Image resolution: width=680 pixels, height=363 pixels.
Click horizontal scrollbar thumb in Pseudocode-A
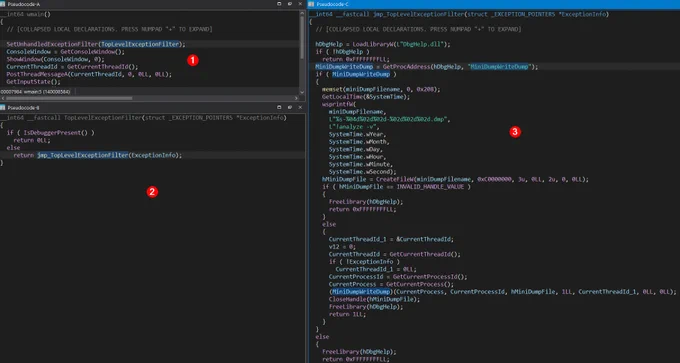point(69,98)
